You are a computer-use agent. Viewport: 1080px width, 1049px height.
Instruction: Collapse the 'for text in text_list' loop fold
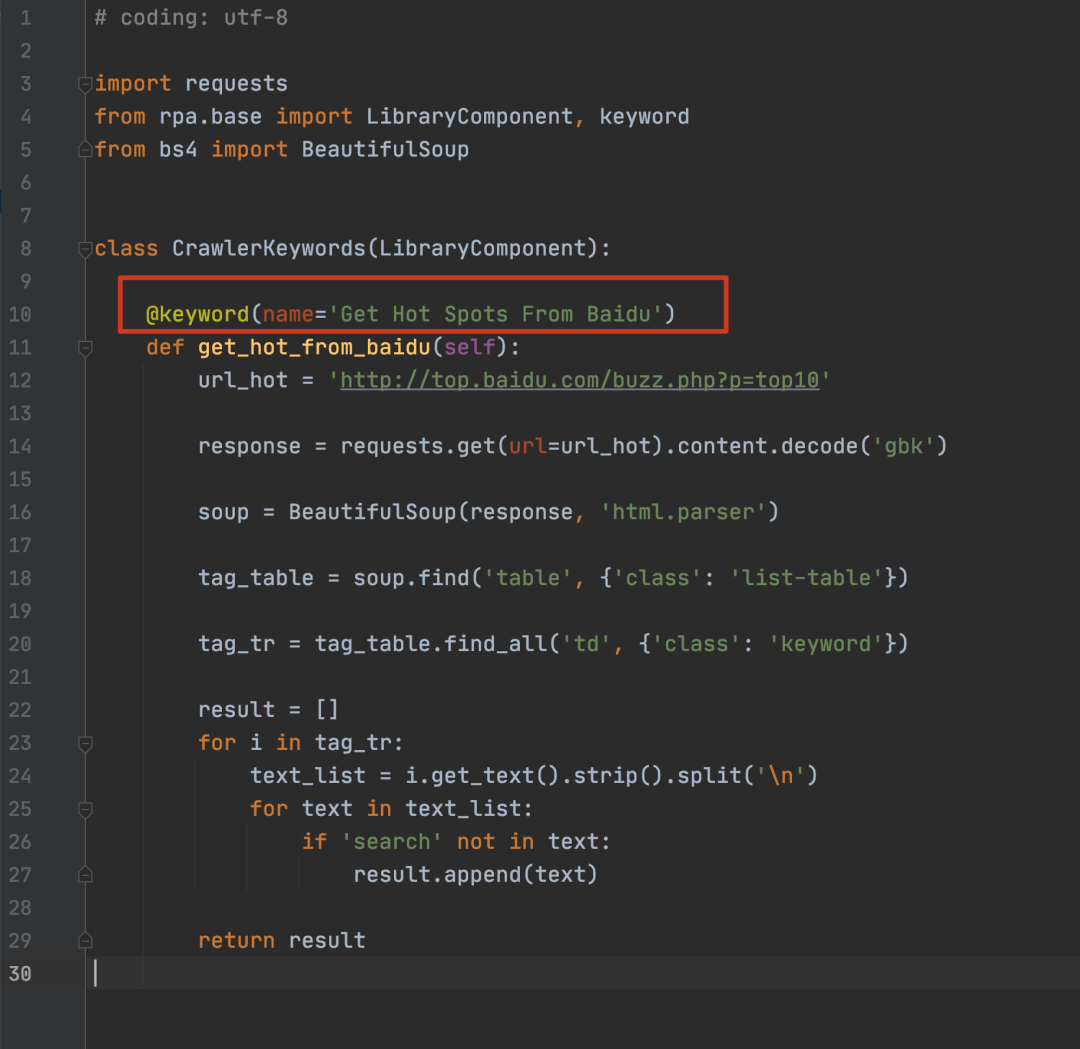(x=85, y=809)
